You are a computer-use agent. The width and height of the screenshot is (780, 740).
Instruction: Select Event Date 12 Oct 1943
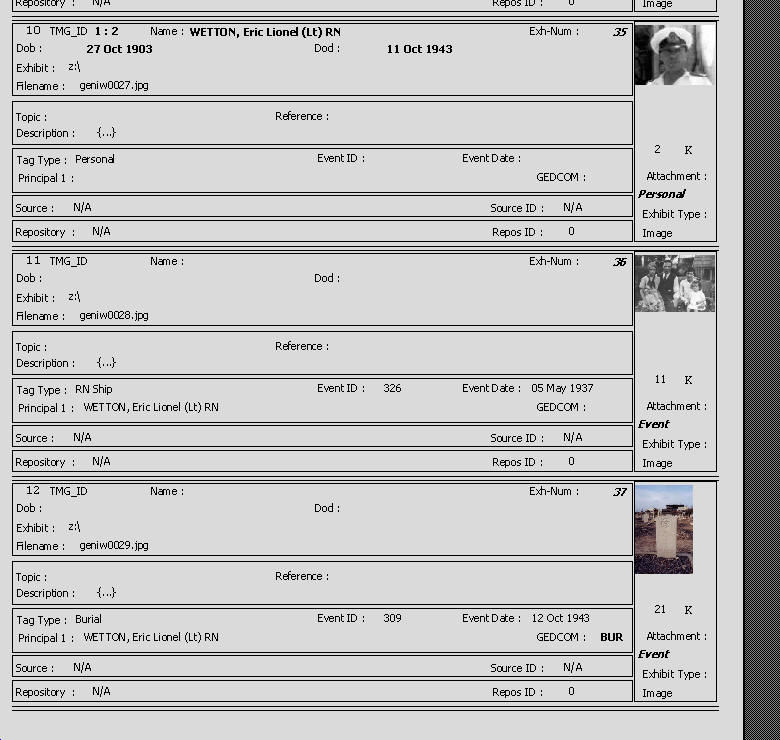click(561, 618)
